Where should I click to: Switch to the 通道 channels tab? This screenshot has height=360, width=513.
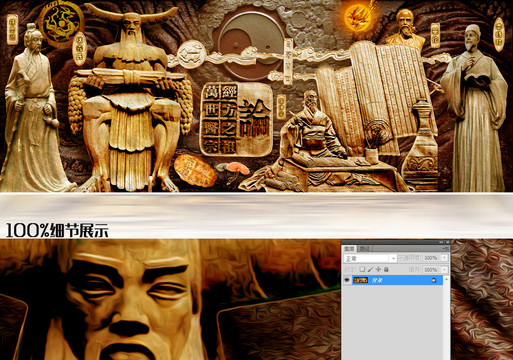365,249
